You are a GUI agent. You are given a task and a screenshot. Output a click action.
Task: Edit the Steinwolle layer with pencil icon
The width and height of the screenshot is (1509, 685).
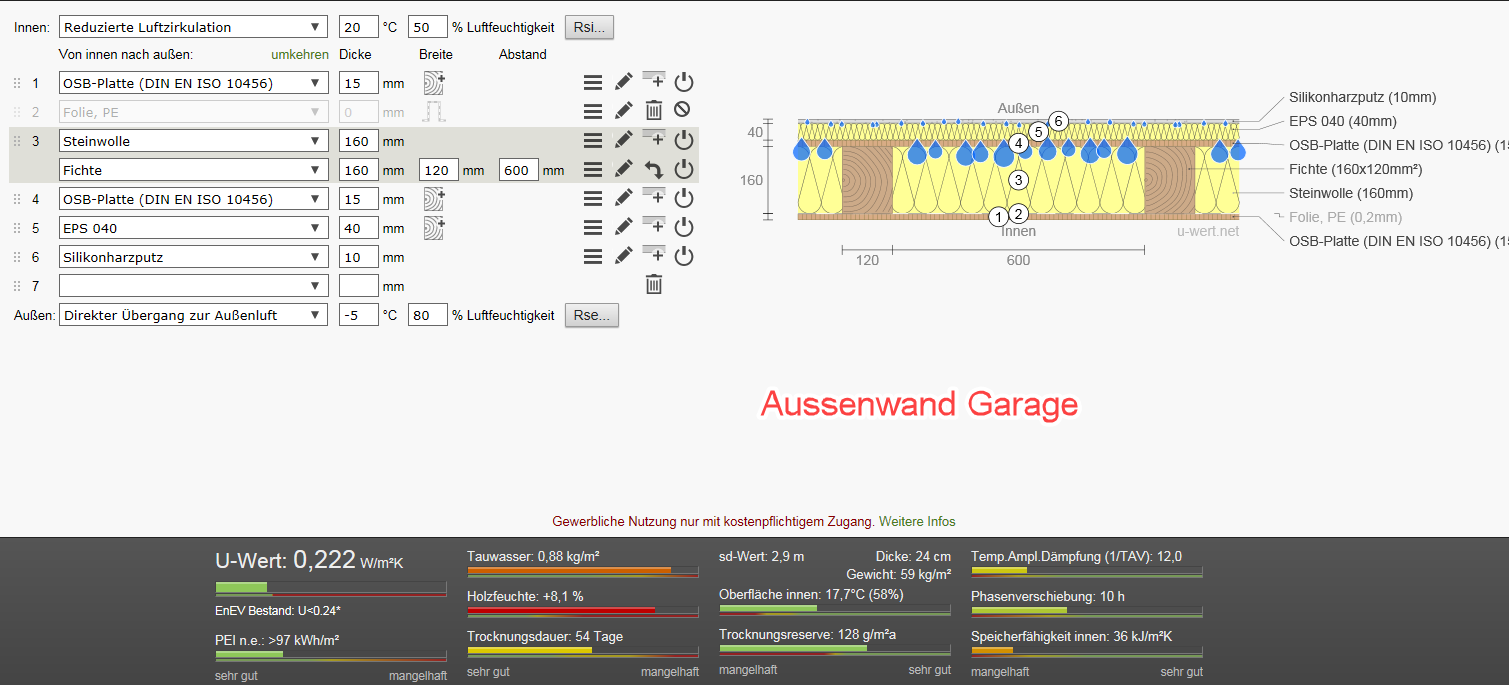tap(623, 141)
